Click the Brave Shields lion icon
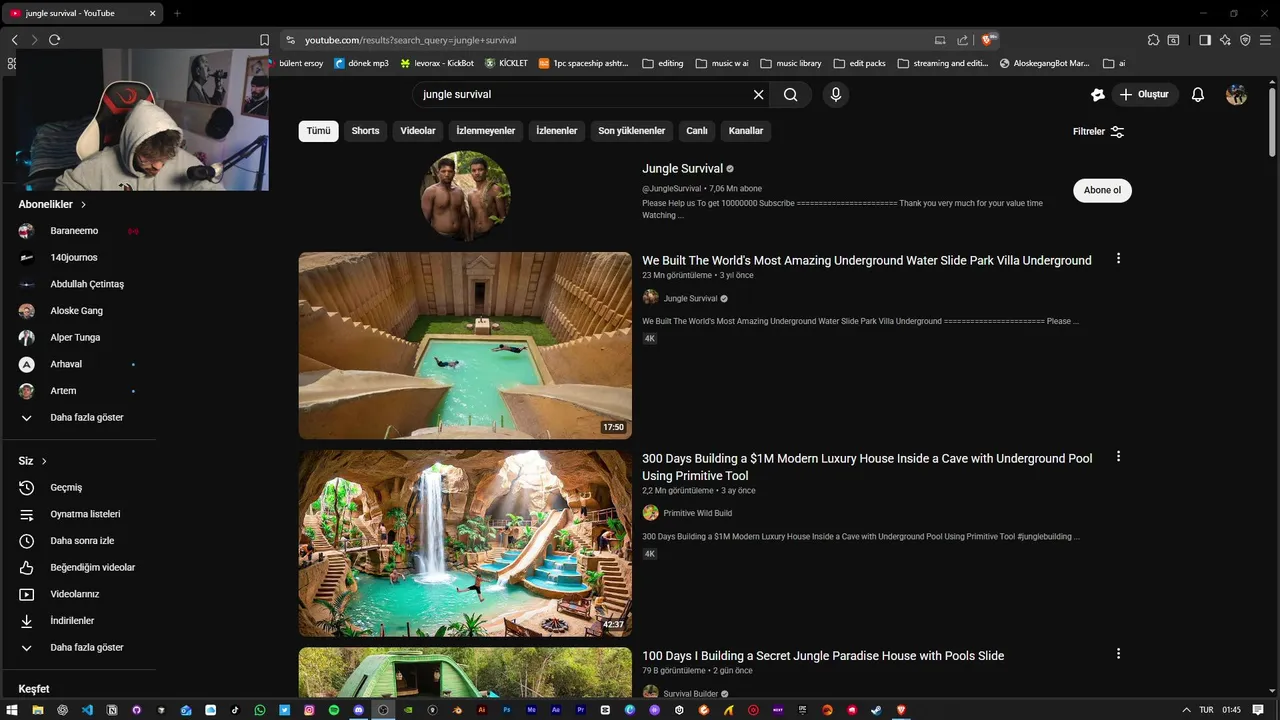The width and height of the screenshot is (1280, 720). [988, 40]
